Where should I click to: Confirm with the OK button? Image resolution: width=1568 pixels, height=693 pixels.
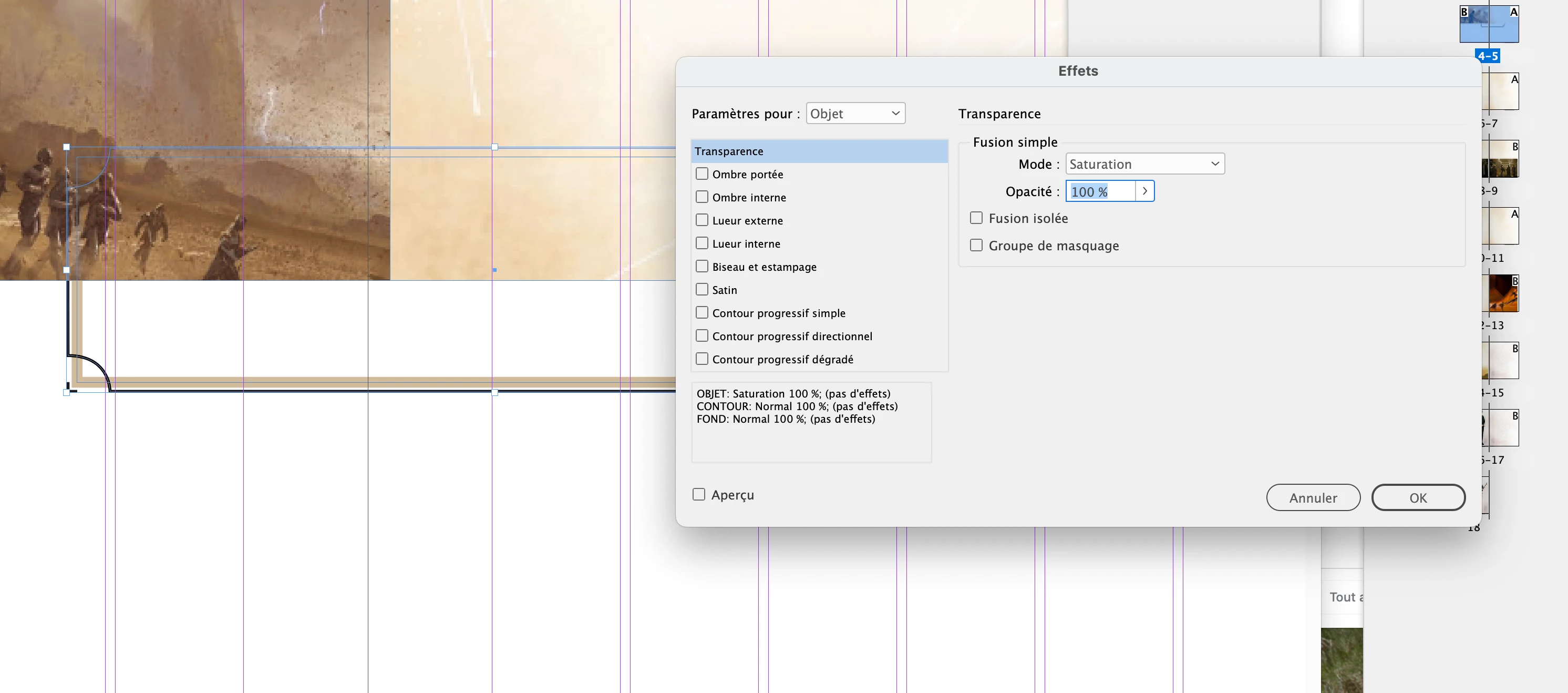point(1418,497)
